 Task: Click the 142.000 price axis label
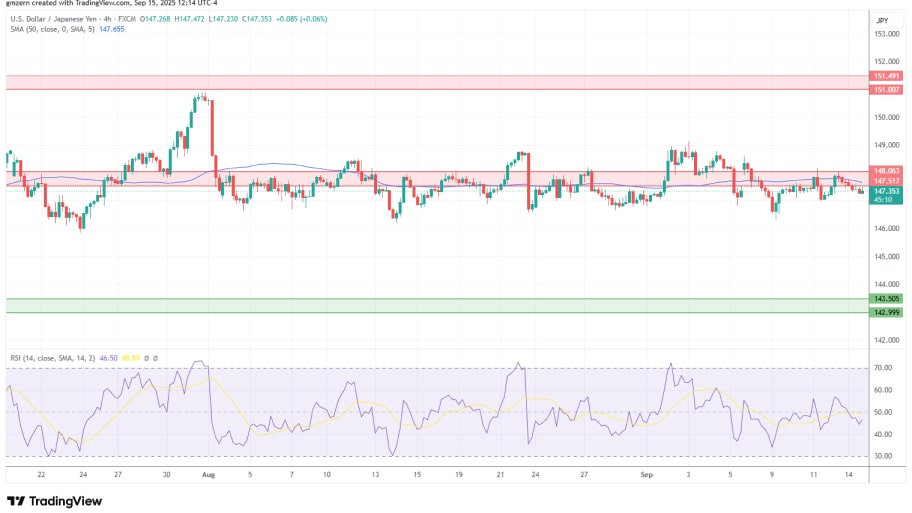[886, 340]
